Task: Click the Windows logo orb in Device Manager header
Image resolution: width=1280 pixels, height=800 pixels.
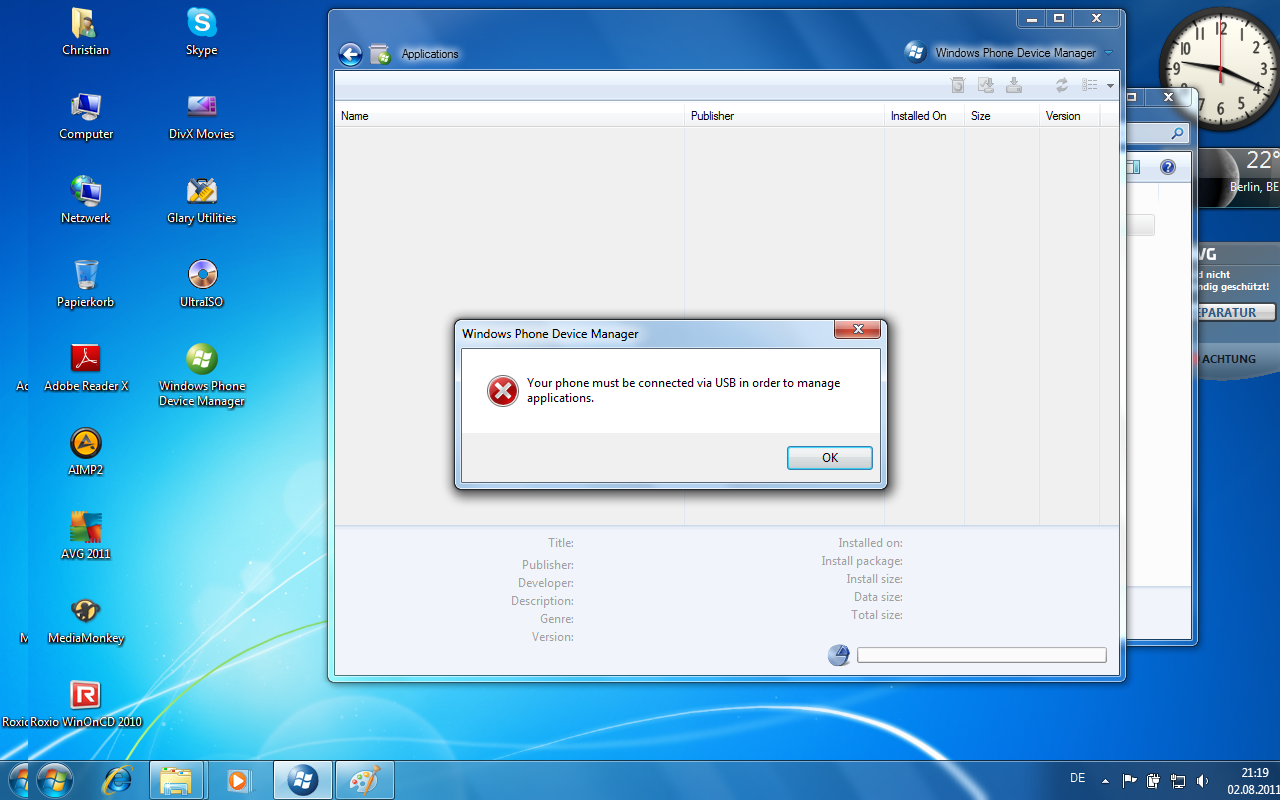Action: (x=915, y=52)
